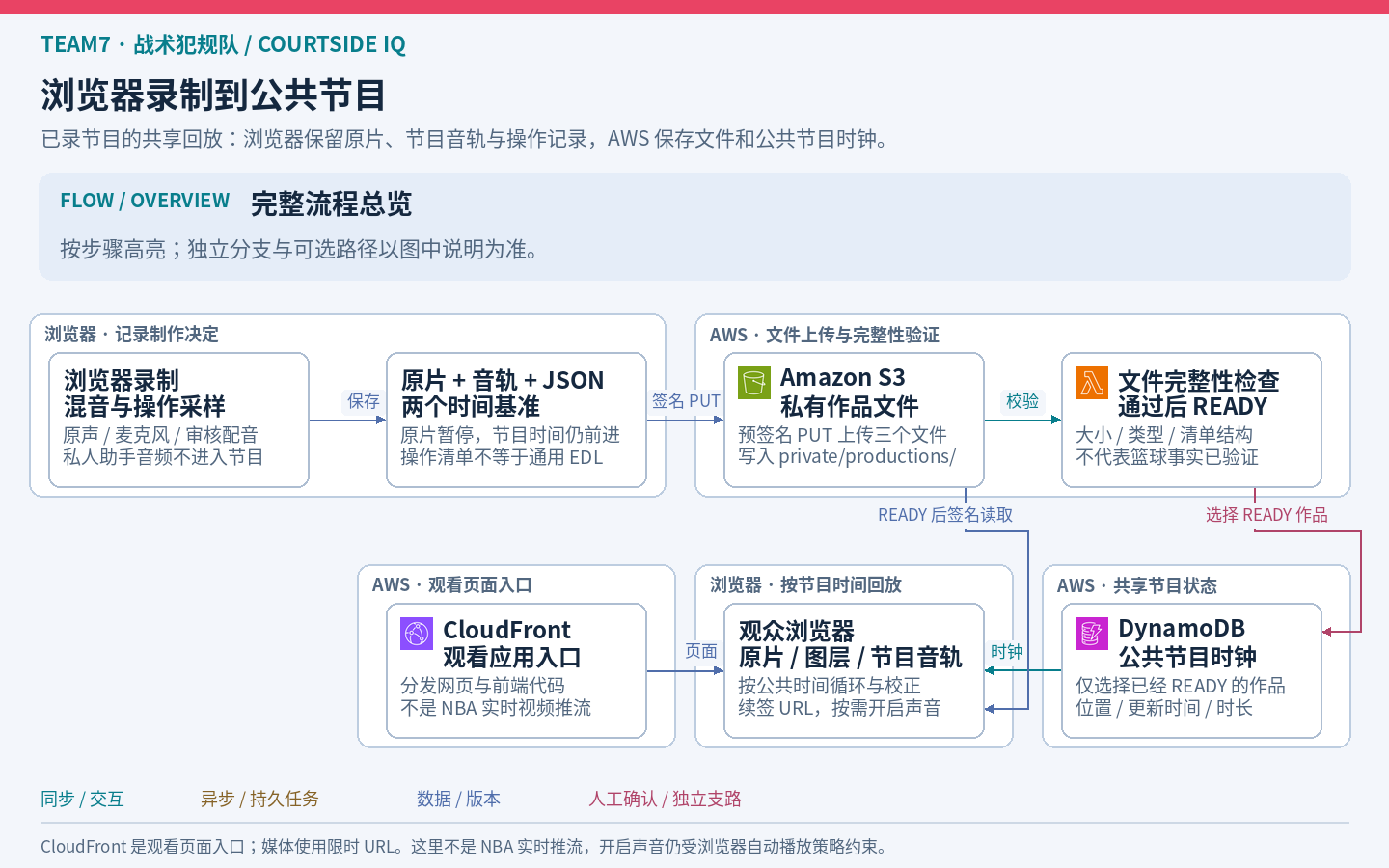The image size is (1389, 868).
Task: Select the 异步 / 持久任务 legend entry
Action: [x=259, y=799]
